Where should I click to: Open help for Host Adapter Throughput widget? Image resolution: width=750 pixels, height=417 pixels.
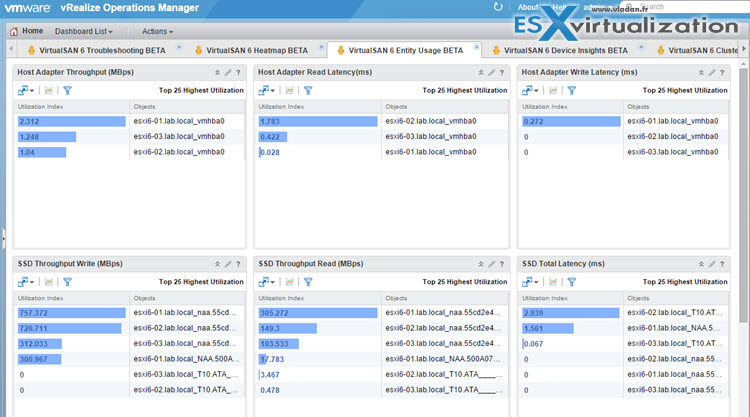(x=238, y=73)
